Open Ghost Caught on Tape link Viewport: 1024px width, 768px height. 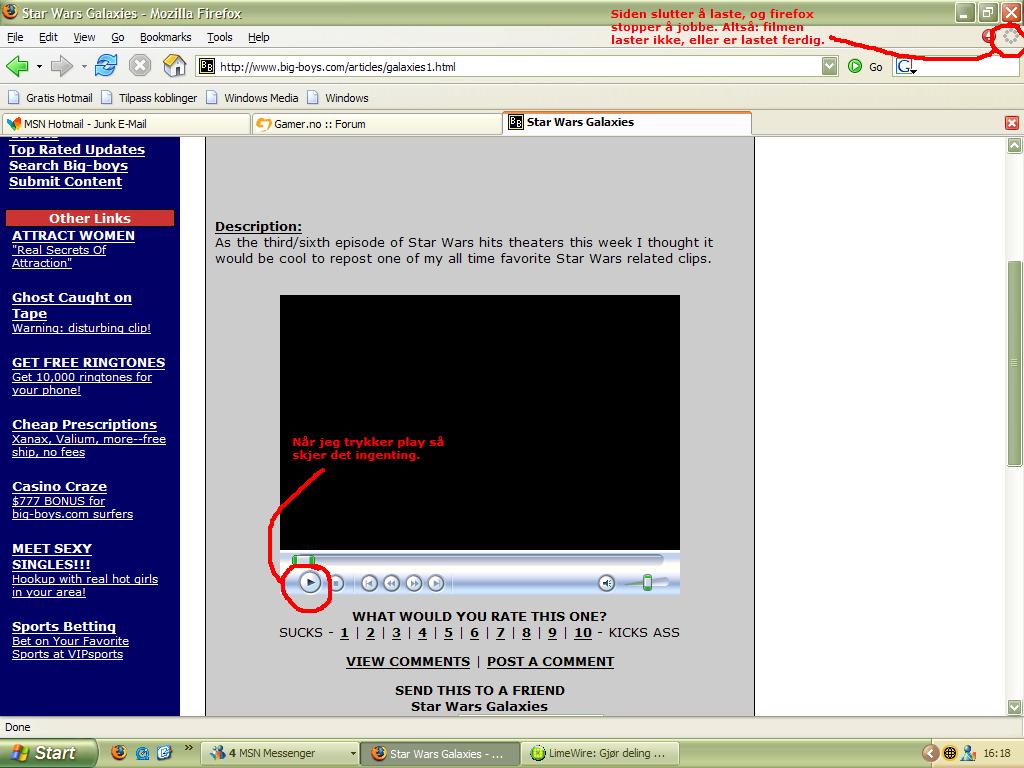[72, 305]
